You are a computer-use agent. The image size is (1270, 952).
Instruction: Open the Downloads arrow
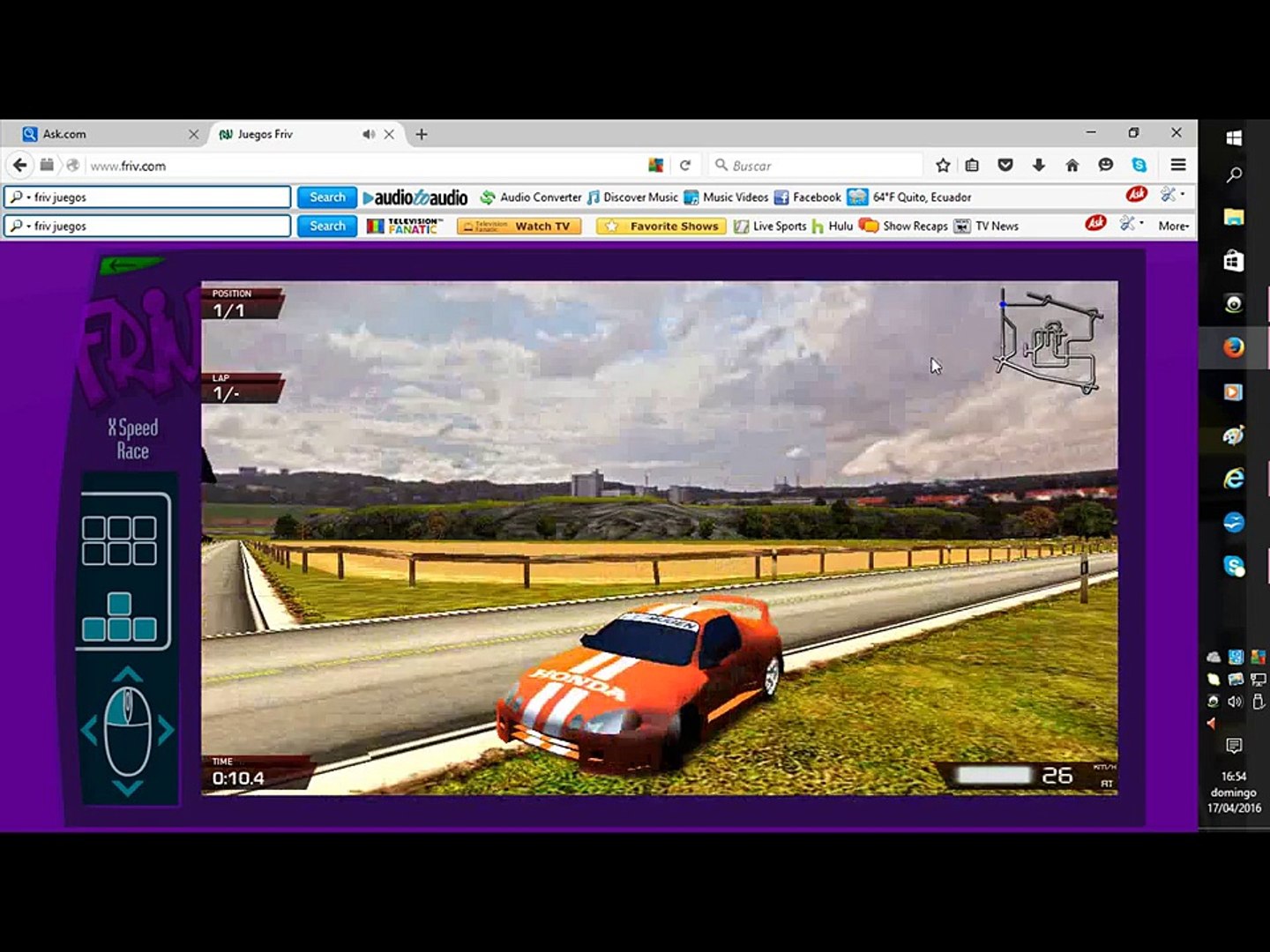(x=1039, y=165)
